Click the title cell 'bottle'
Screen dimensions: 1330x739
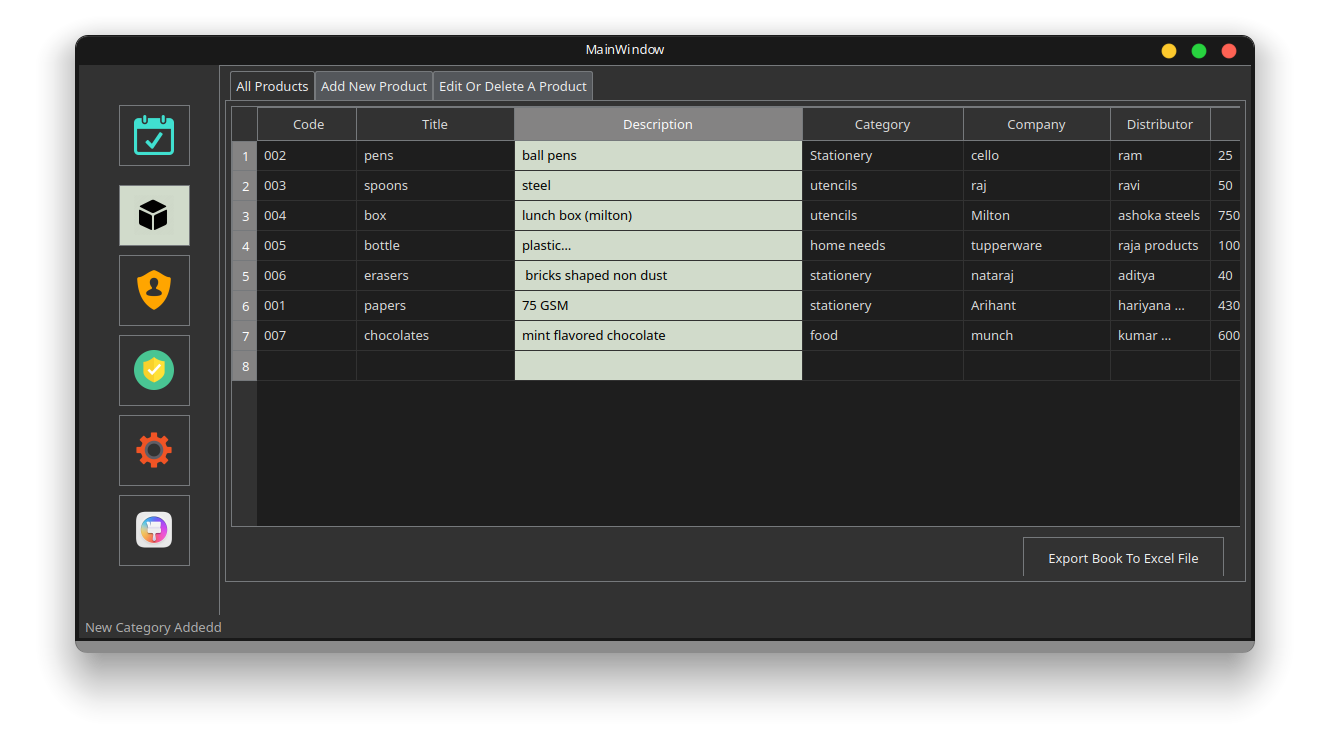(x=436, y=246)
